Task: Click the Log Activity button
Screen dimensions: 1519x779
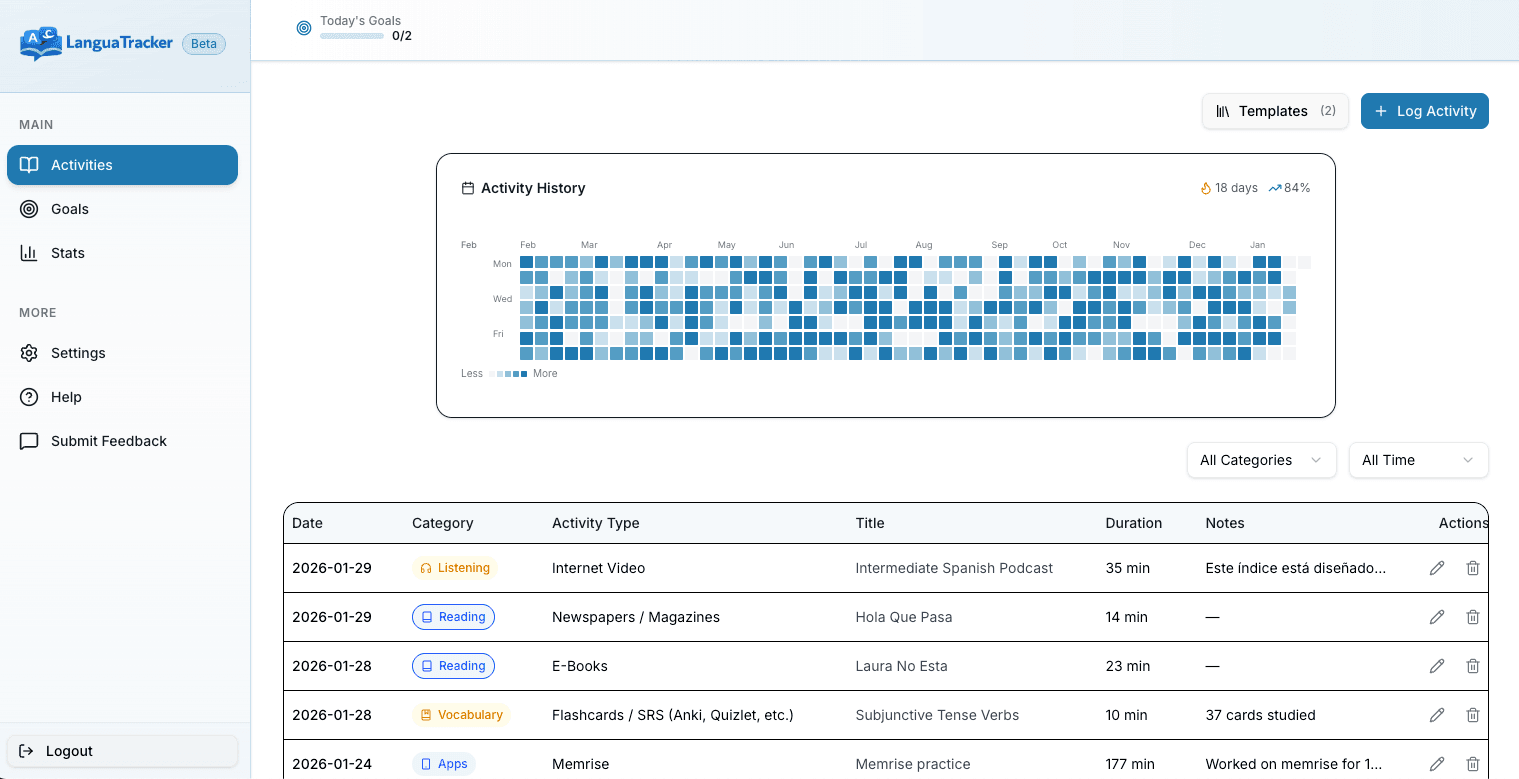Action: pos(1424,111)
